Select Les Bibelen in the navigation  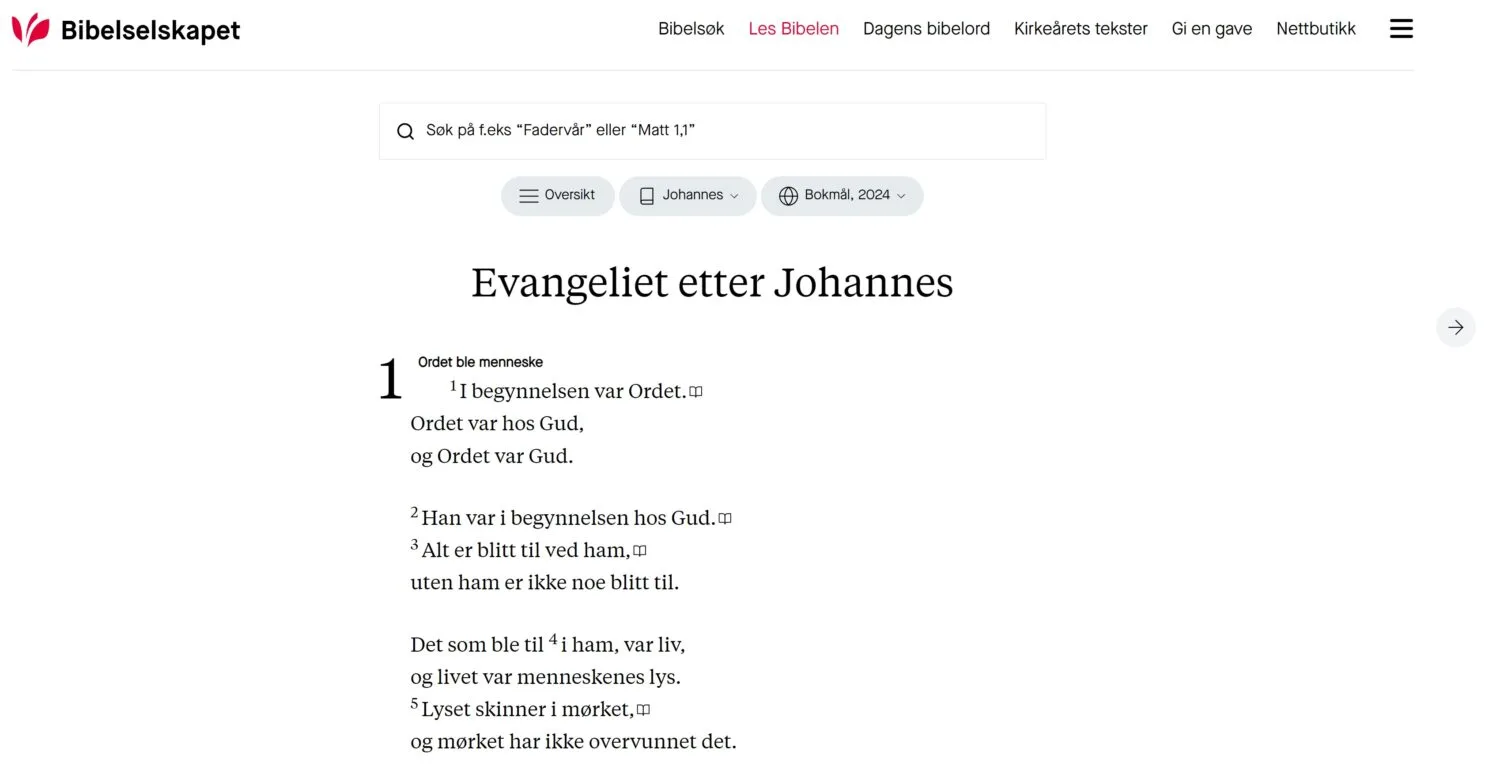coord(794,29)
